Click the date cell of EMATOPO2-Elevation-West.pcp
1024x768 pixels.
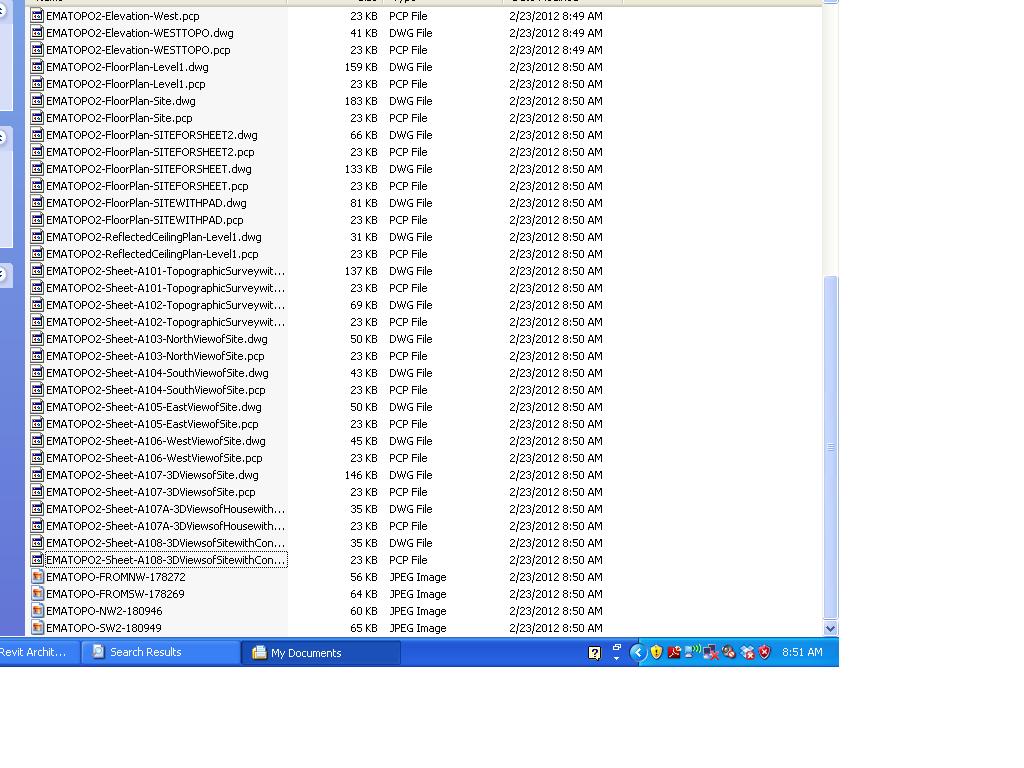[x=556, y=16]
